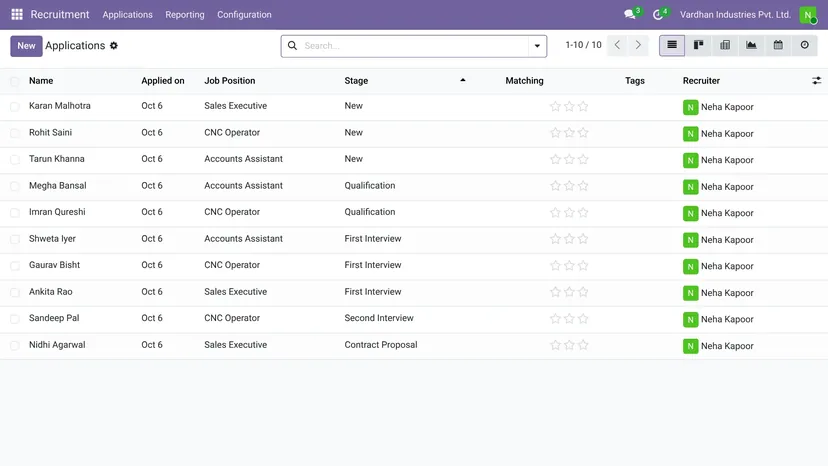Image resolution: width=828 pixels, height=466 pixels.
Task: Go to previous page of records
Action: (x=617, y=45)
